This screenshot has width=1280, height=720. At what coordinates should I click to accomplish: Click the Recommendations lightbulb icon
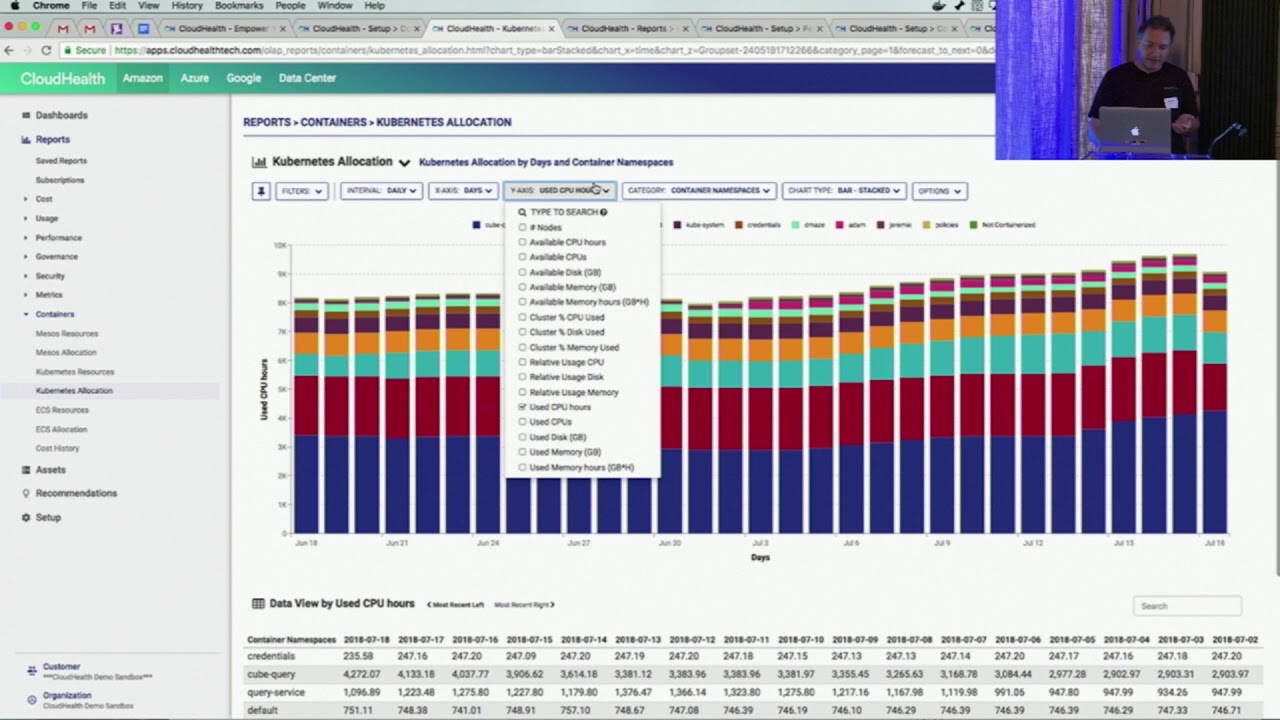pos(26,493)
